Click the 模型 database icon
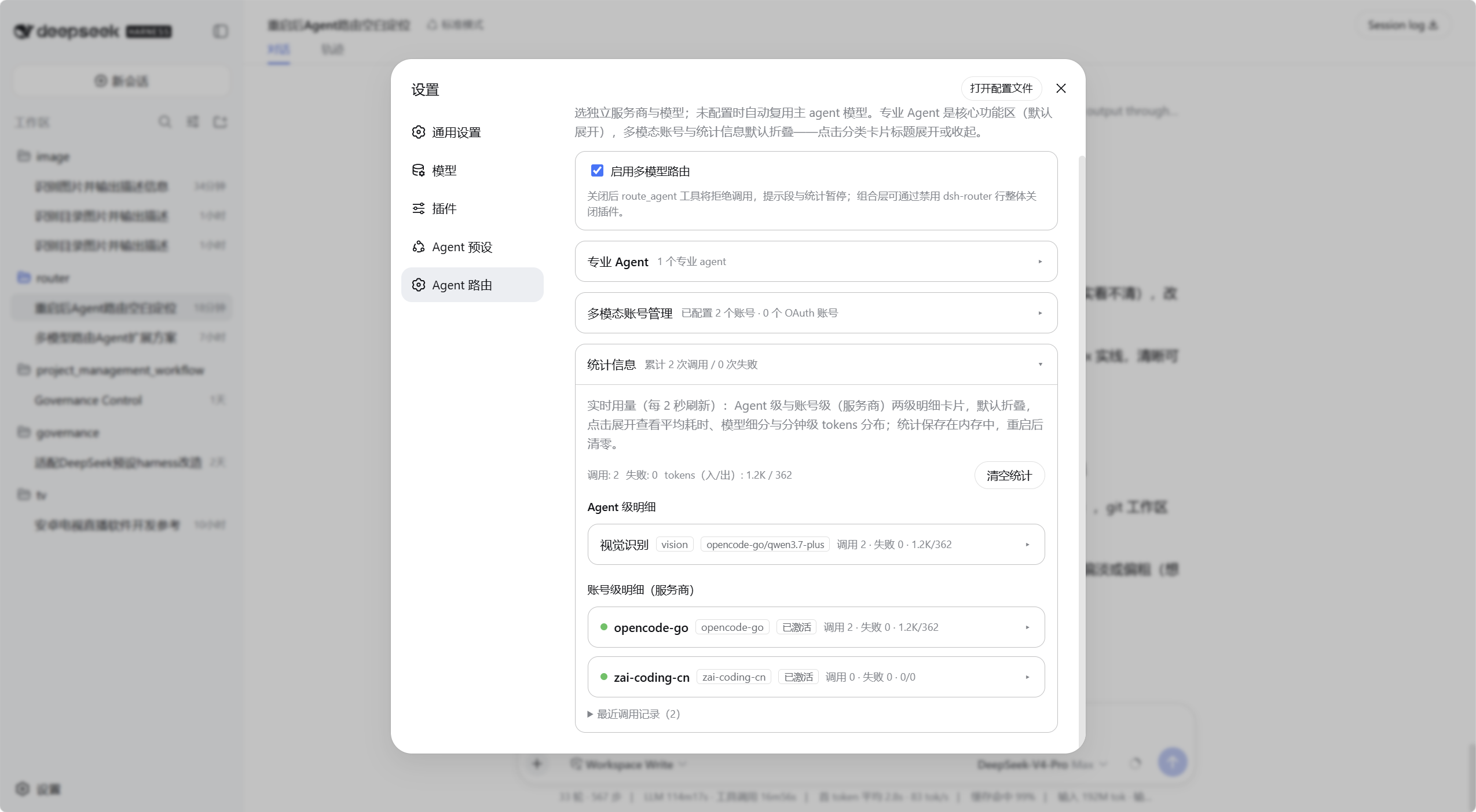The height and width of the screenshot is (812, 1476). (x=418, y=170)
